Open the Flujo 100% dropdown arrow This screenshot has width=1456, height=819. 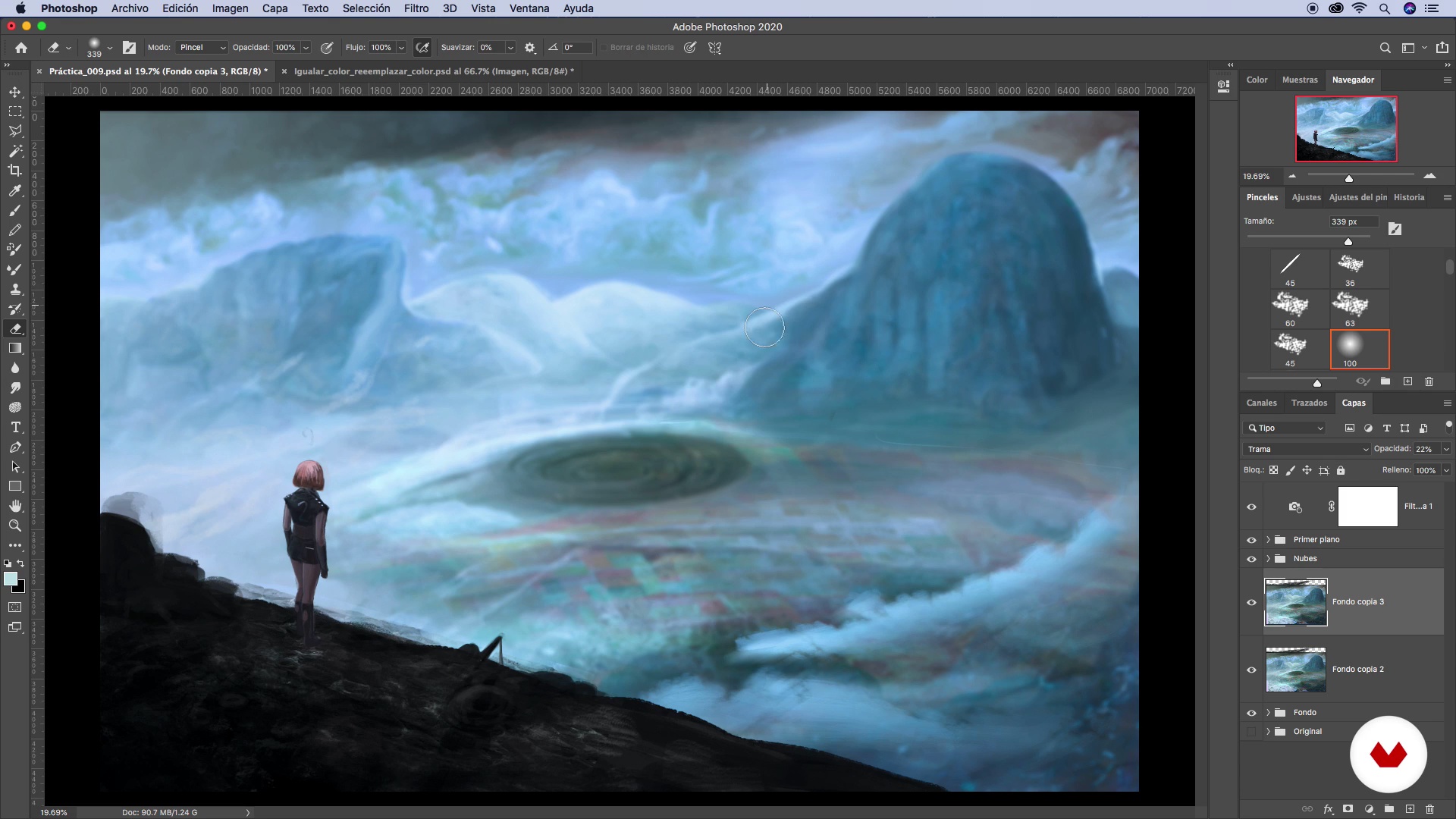401,48
